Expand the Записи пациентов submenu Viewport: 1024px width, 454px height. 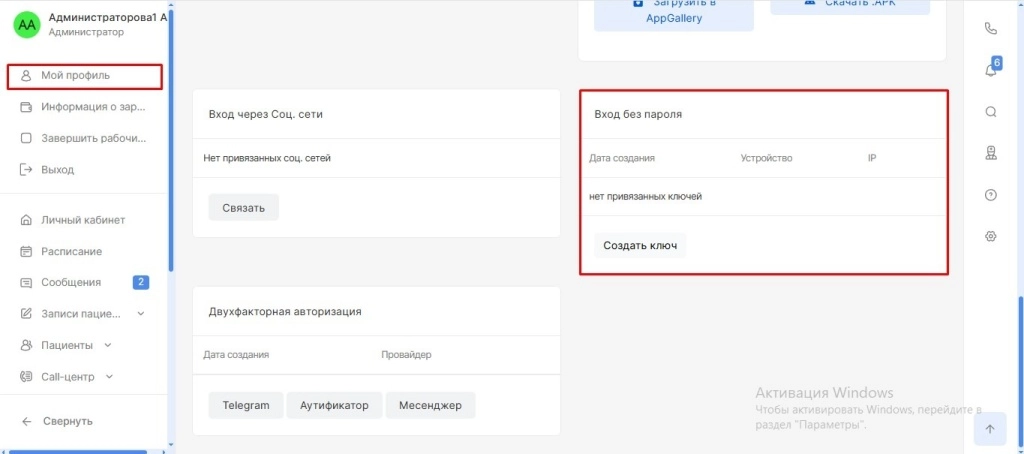click(x=140, y=314)
